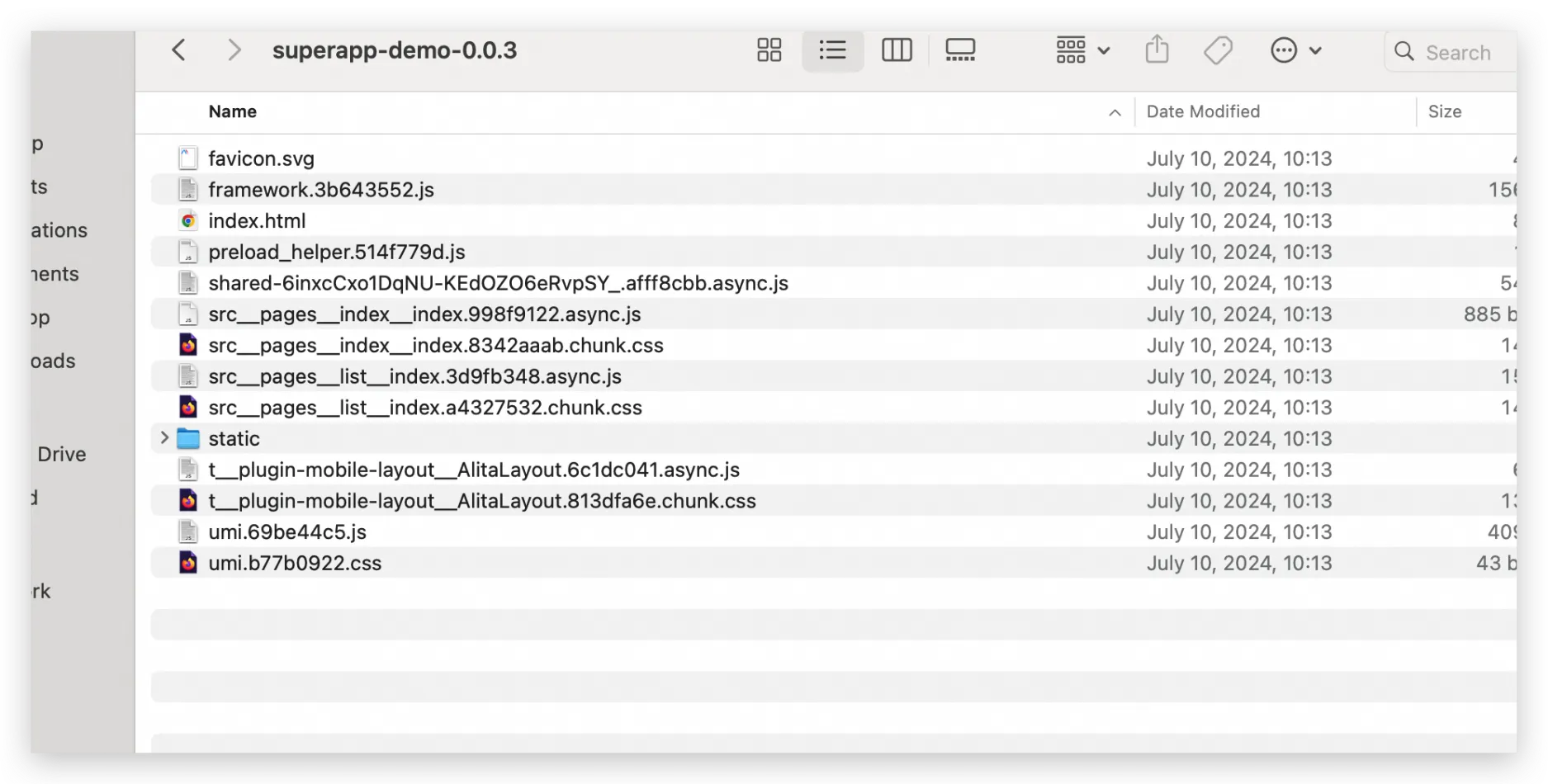Toggle sort direction arrow in Name header
Screen dimensions: 1548x784
[1115, 112]
